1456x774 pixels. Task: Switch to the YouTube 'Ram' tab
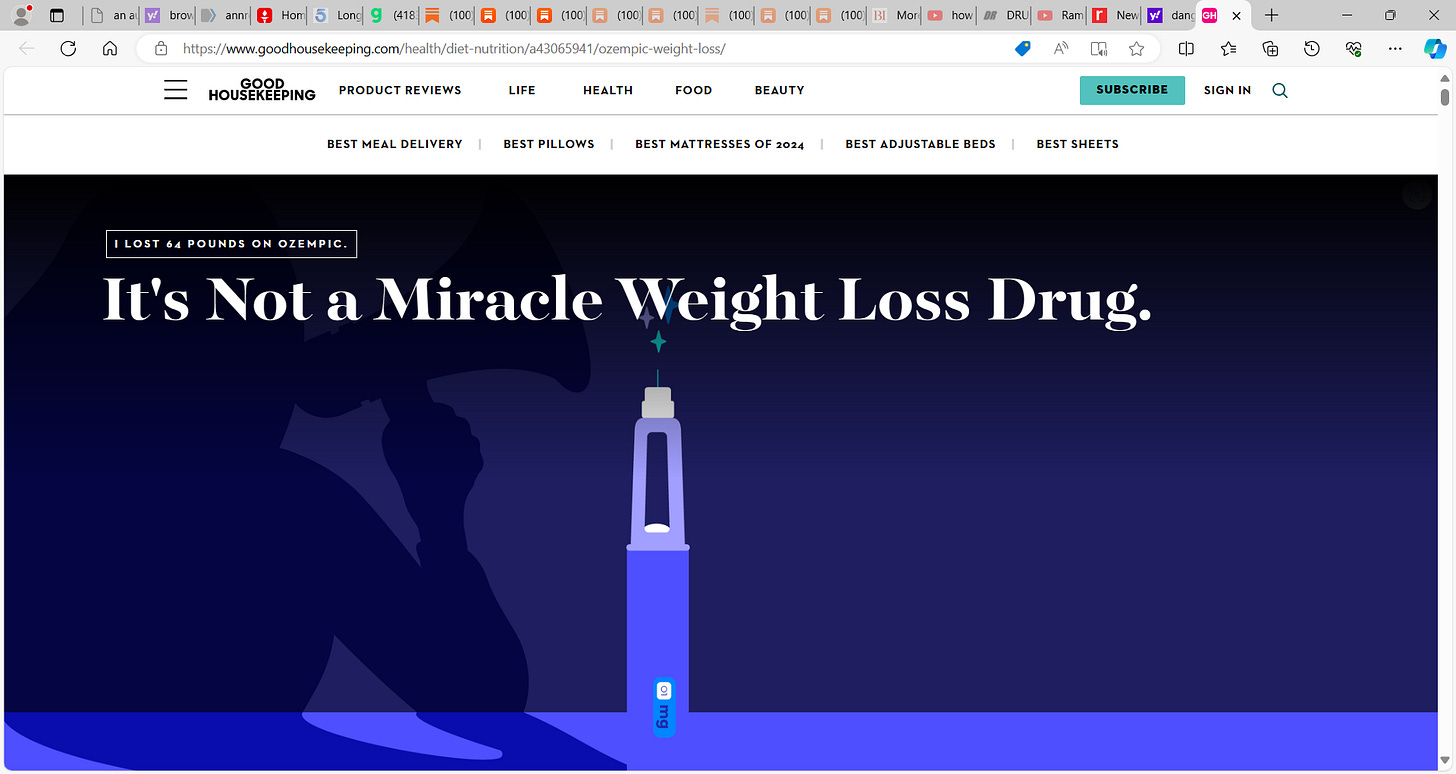tap(1059, 16)
